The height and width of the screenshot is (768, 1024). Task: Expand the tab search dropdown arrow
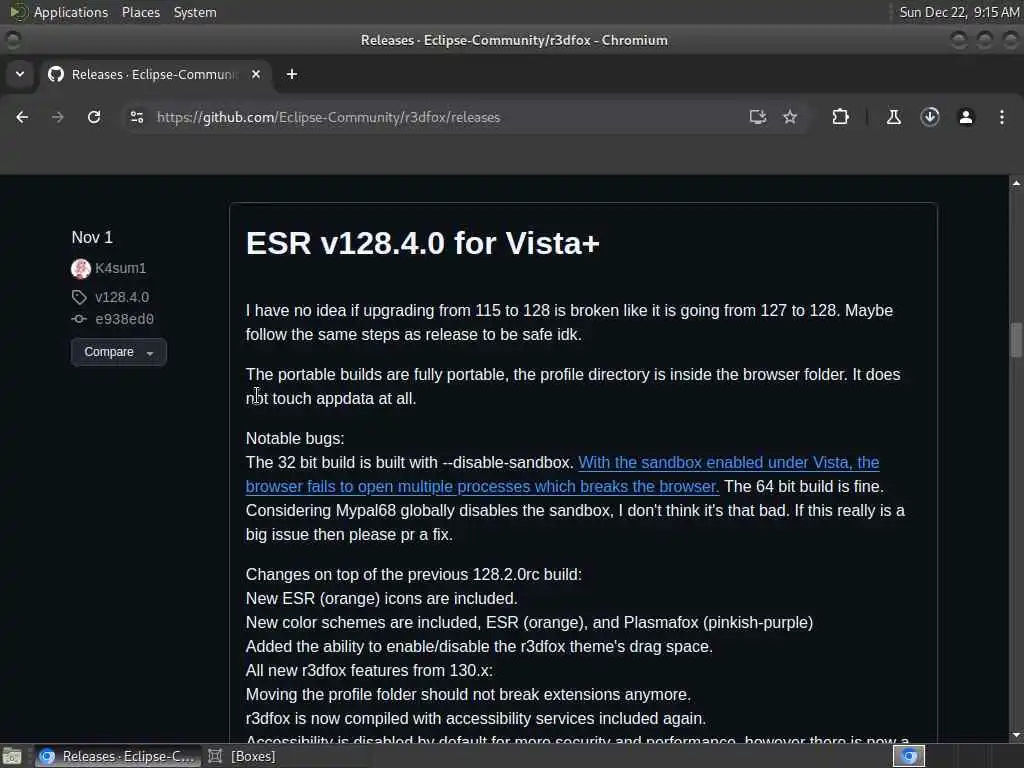coord(20,74)
